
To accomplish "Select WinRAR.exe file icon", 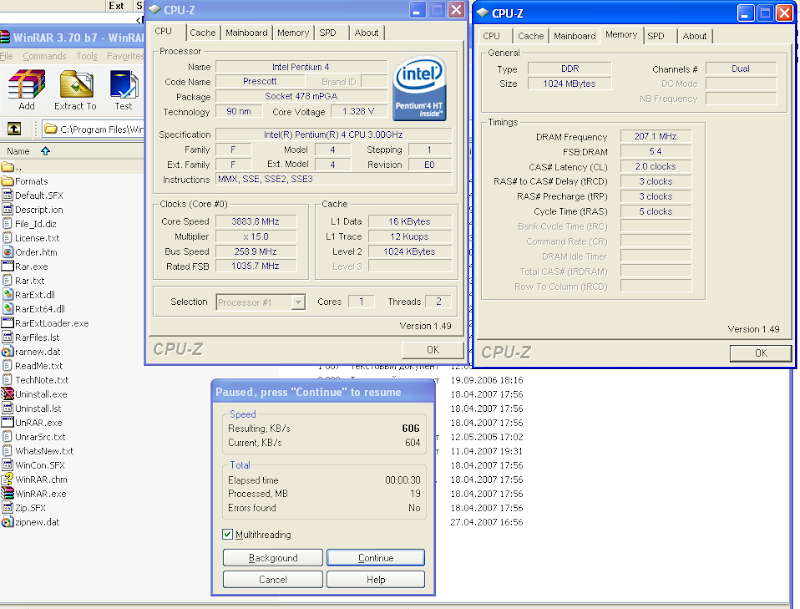I will coord(7,493).
